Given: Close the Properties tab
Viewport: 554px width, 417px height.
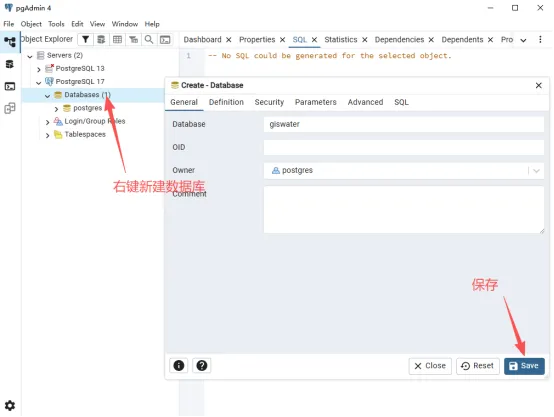Looking at the screenshot, I should tap(282, 40).
